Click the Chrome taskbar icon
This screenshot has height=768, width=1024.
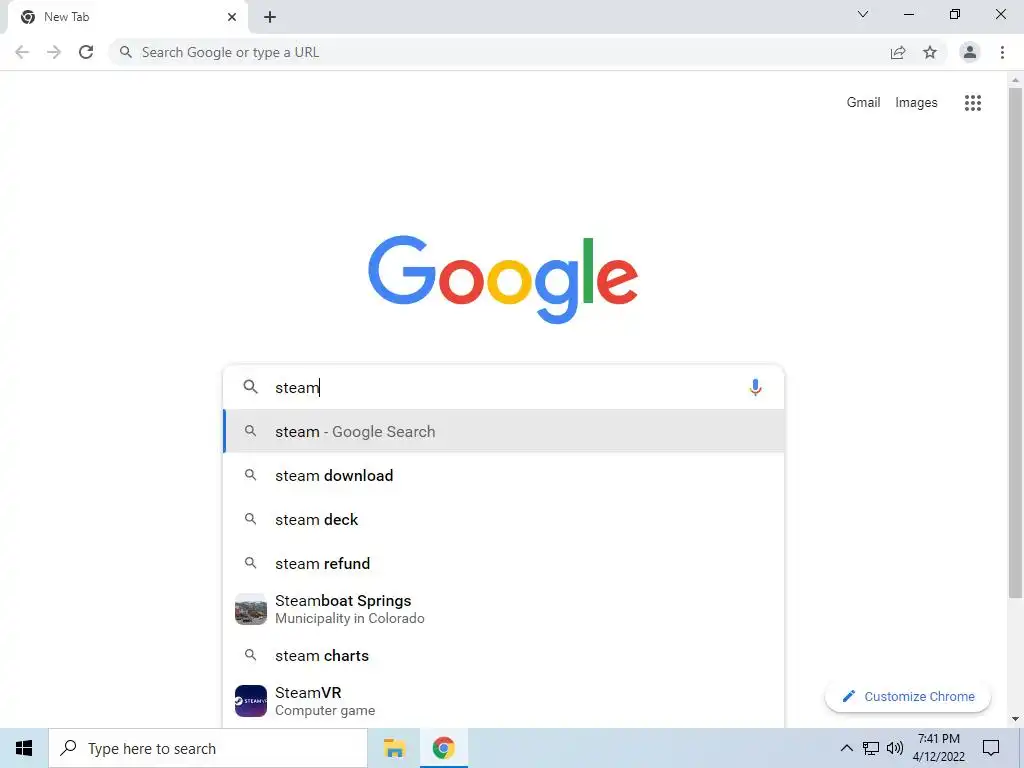(x=443, y=748)
